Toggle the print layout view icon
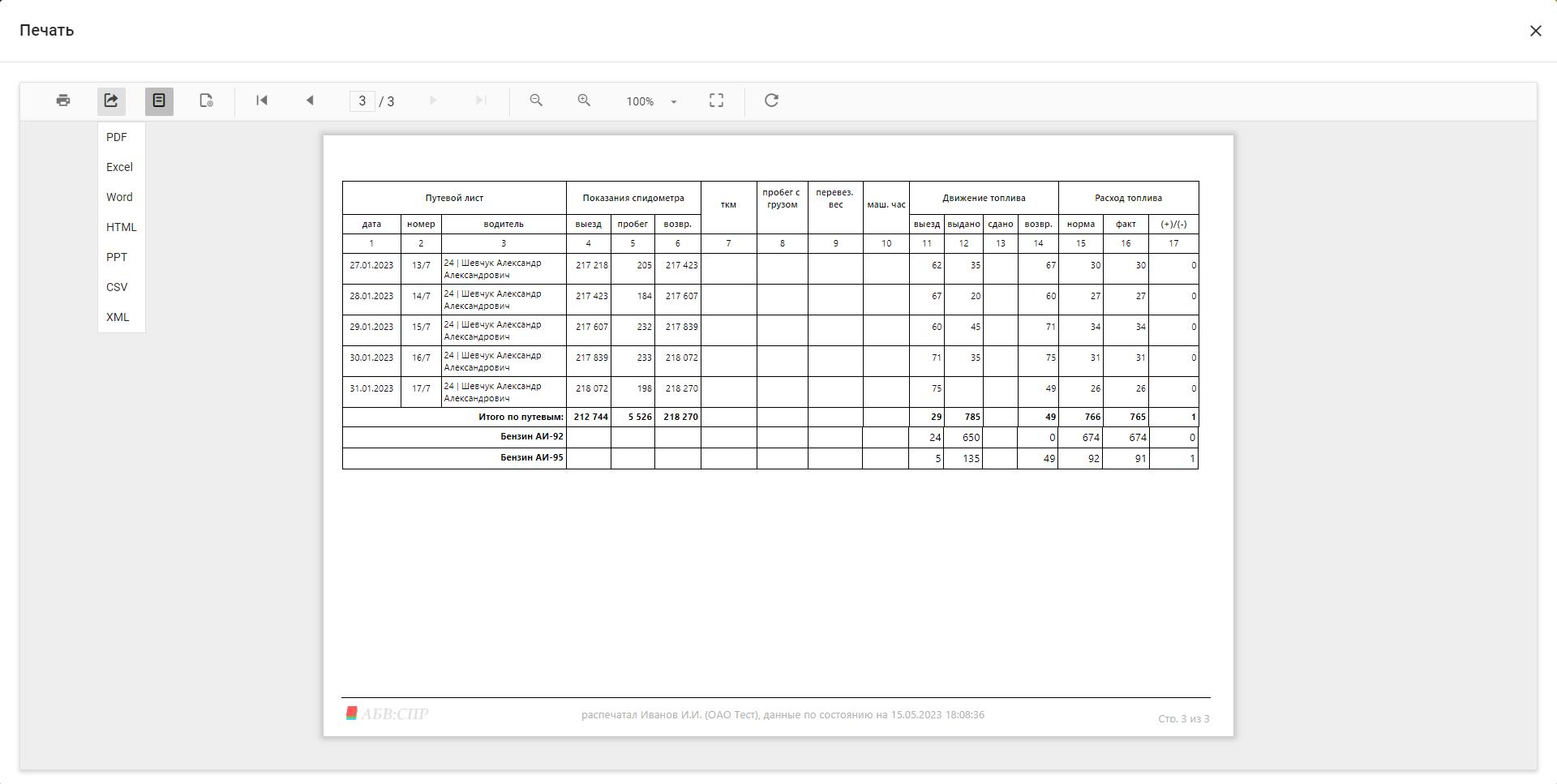Image resolution: width=1557 pixels, height=784 pixels. pyautogui.click(x=159, y=101)
